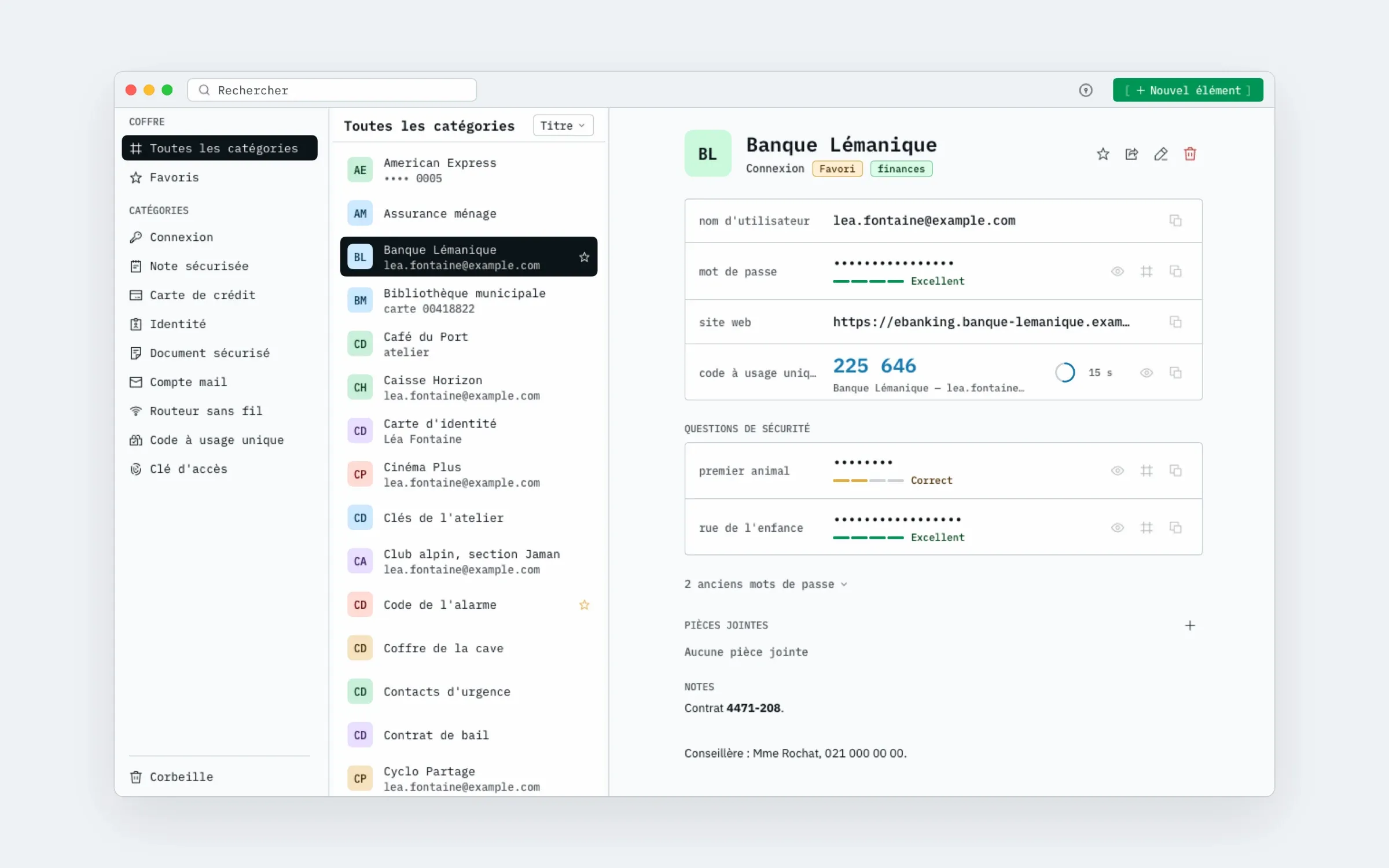Open the Titre sort dropdown
Viewport: 1389px width, 868px height.
(563, 126)
